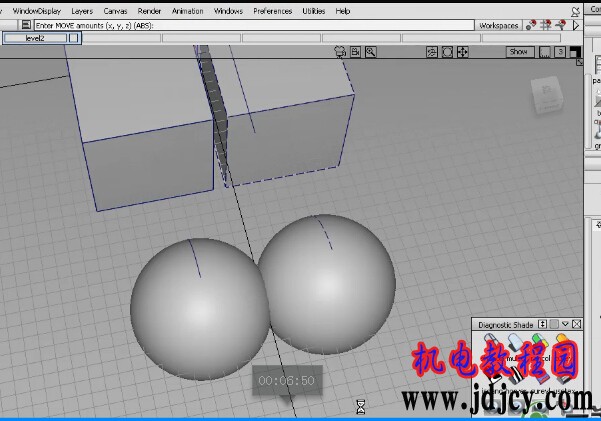The width and height of the screenshot is (601, 421).
Task: Click the tumble camera icon
Action: tap(433, 51)
